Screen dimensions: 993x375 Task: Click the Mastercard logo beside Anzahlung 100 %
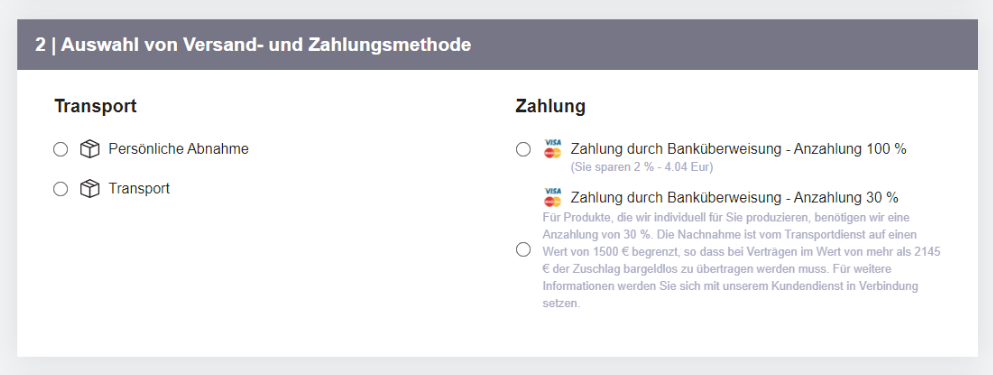coord(553,153)
